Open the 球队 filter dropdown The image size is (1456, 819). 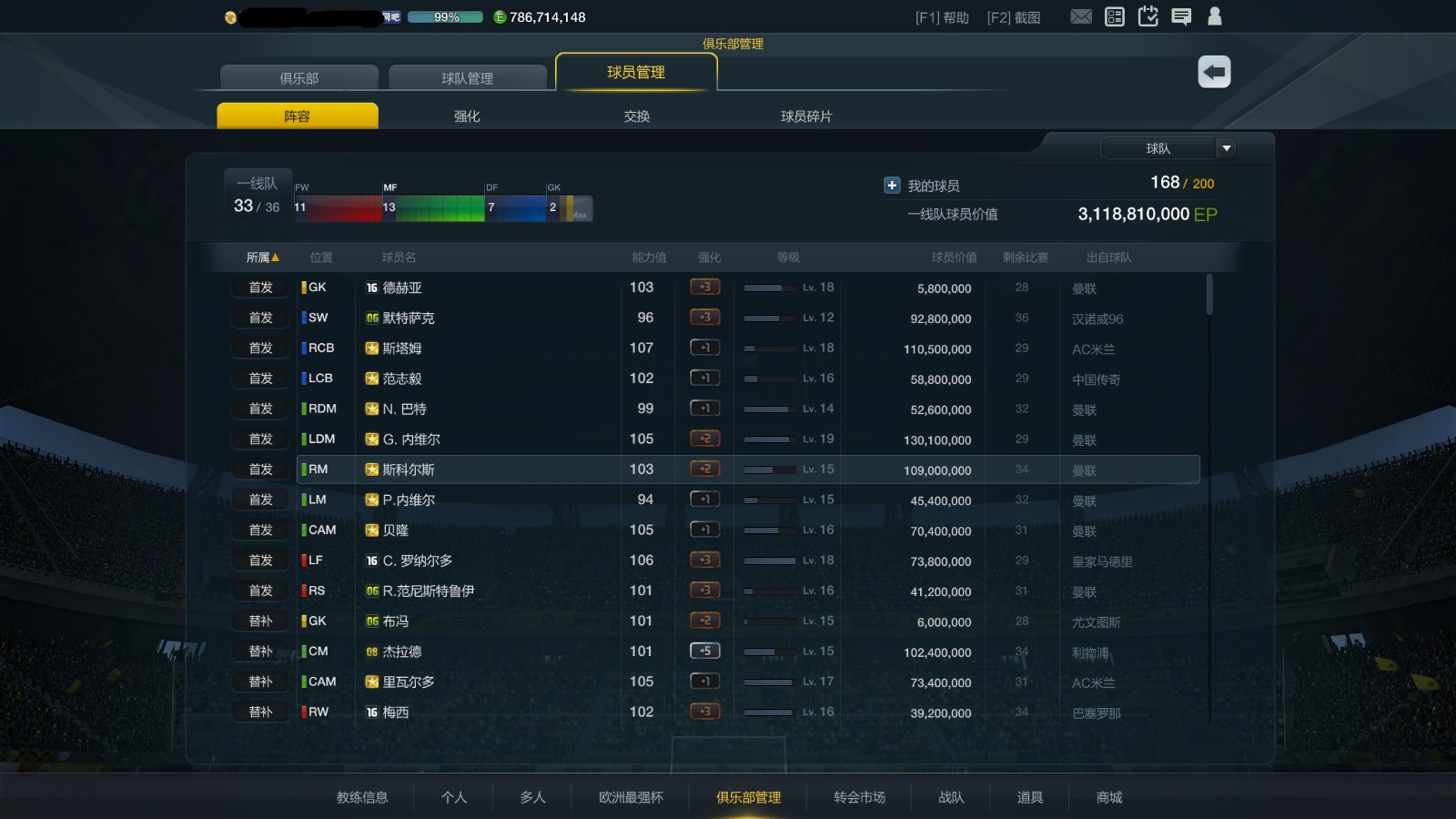[1169, 147]
